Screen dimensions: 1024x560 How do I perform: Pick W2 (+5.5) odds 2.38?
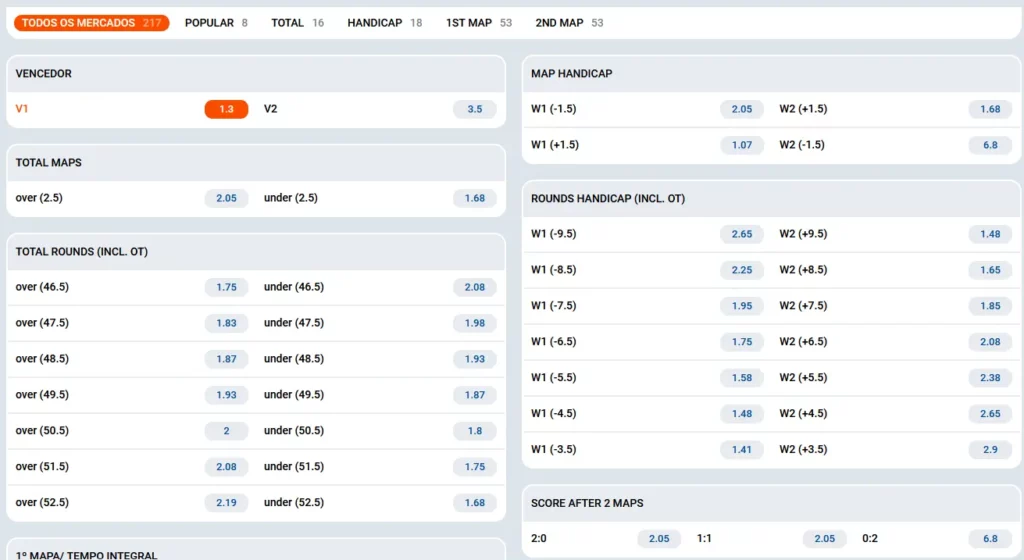tap(990, 377)
